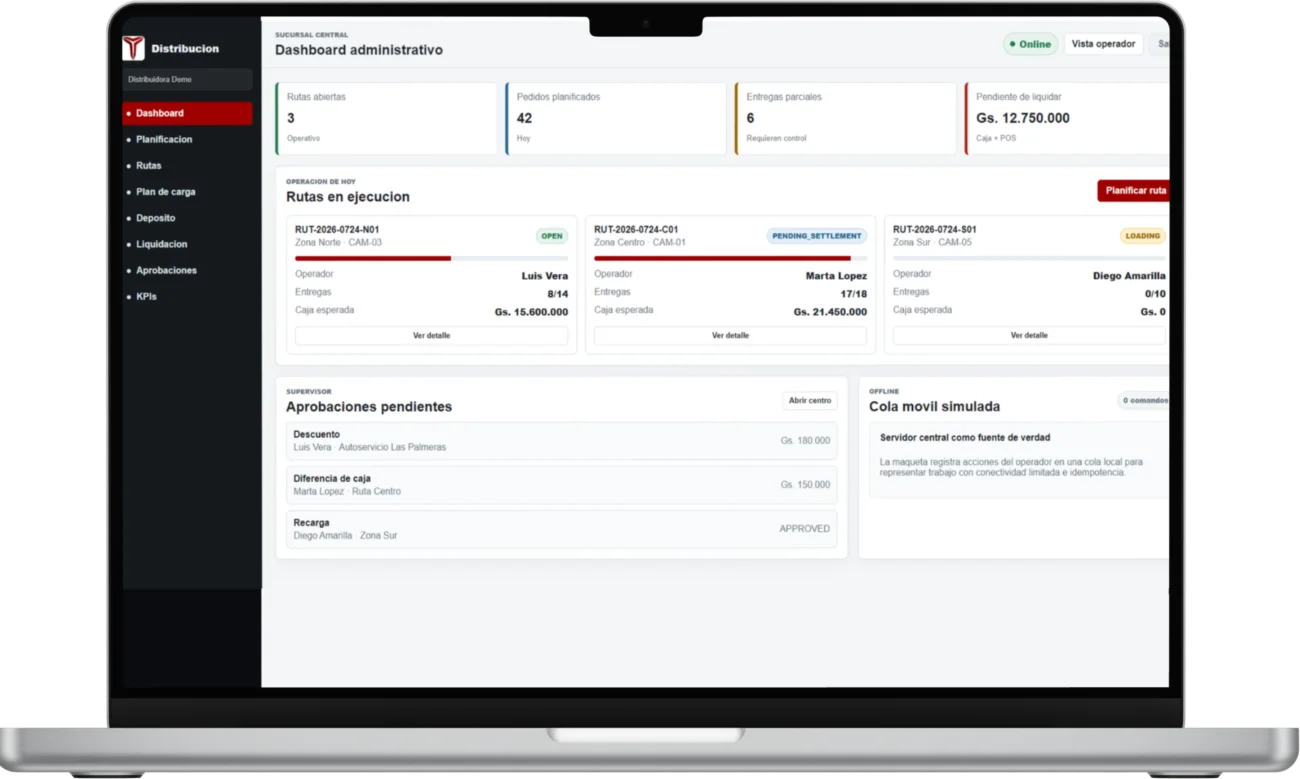Click the 8/14 deliveries value
The width and height of the screenshot is (1300, 779).
point(557,294)
